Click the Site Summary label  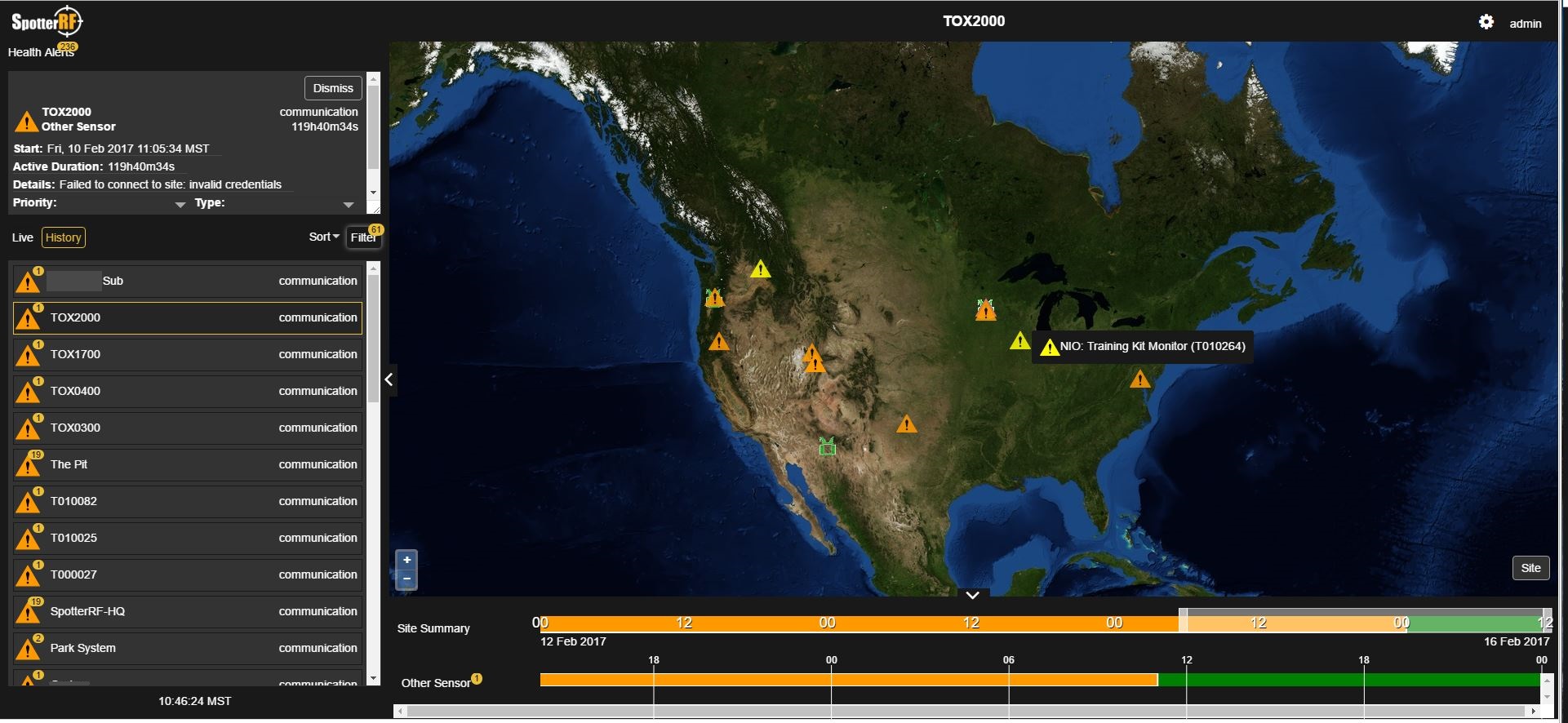433,628
